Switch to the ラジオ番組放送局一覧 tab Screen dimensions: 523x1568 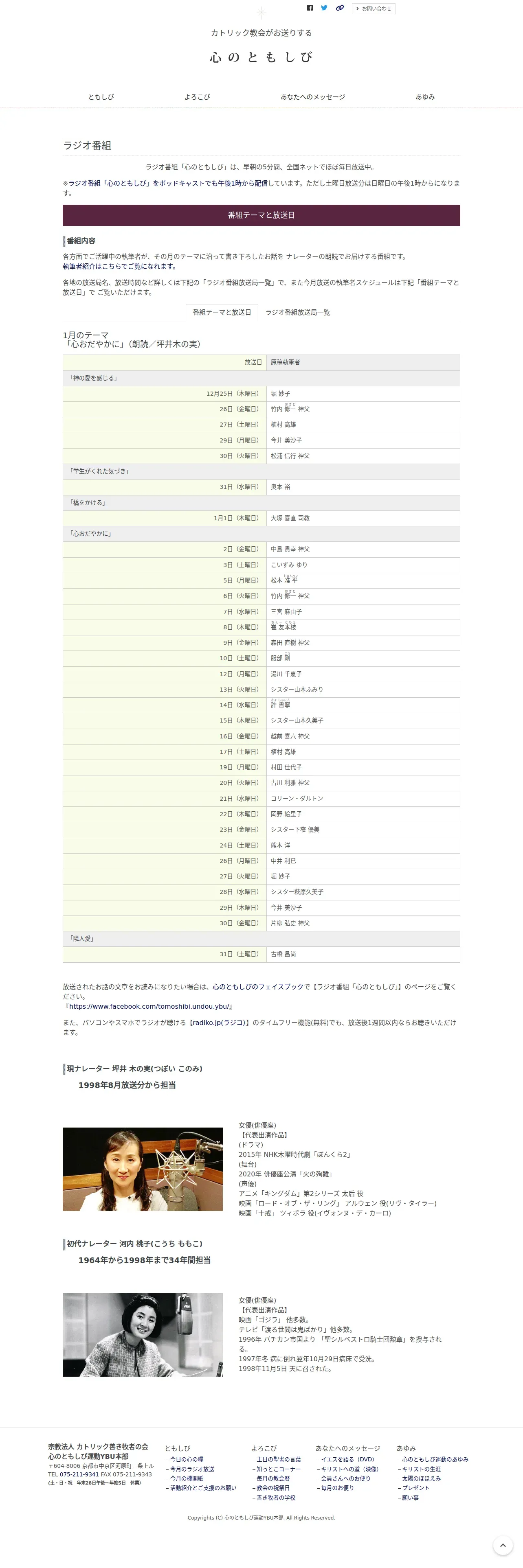tap(298, 312)
